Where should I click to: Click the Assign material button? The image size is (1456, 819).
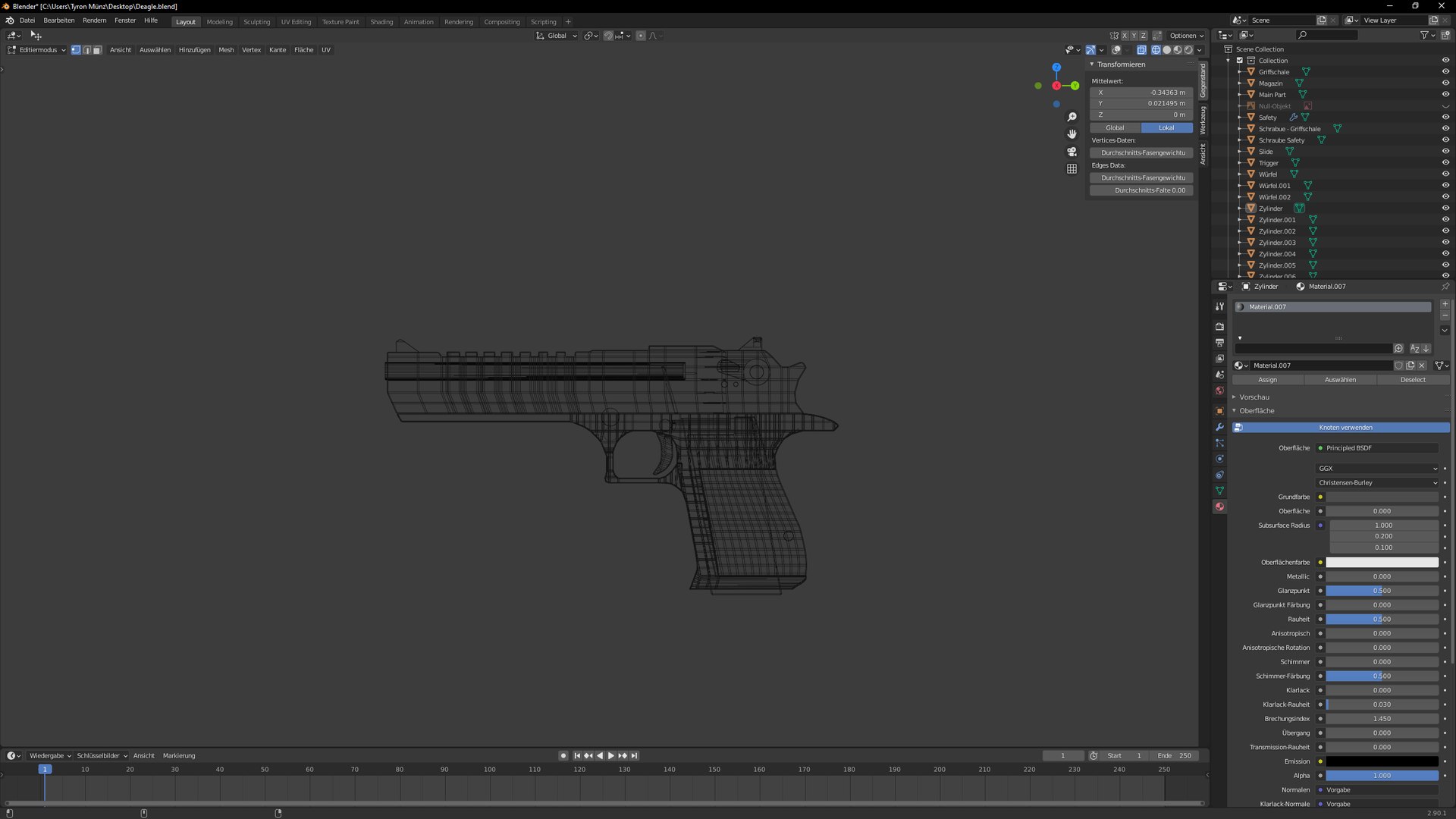(x=1267, y=380)
